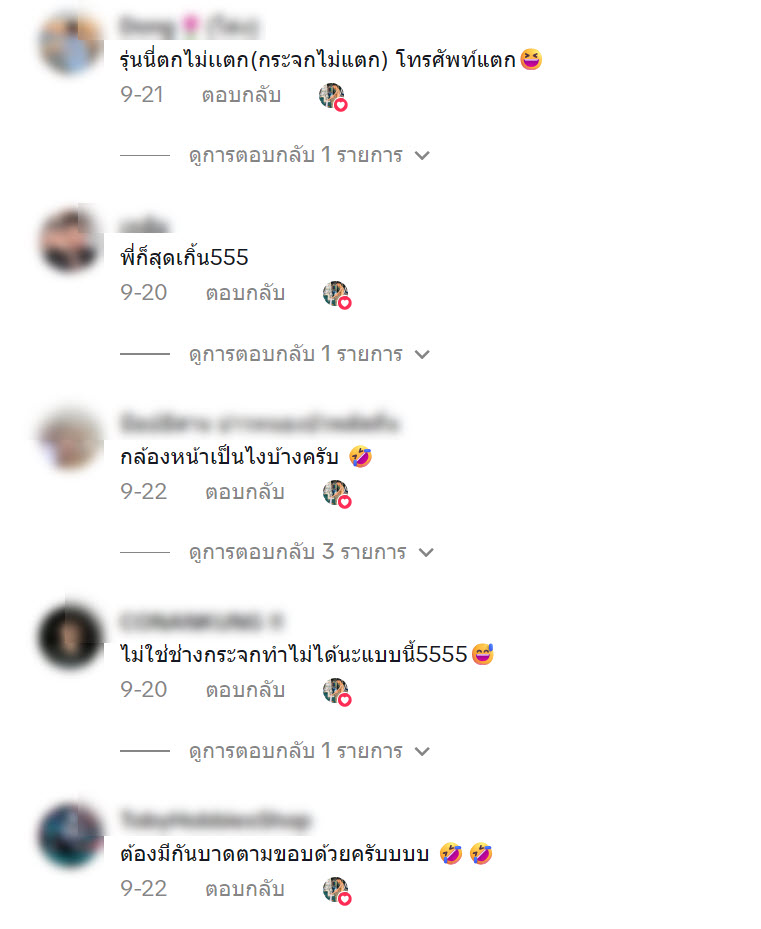
Task: Click creator-liked badge under ต้องมีกันบาดตามขอบ comment
Action: tap(337, 891)
